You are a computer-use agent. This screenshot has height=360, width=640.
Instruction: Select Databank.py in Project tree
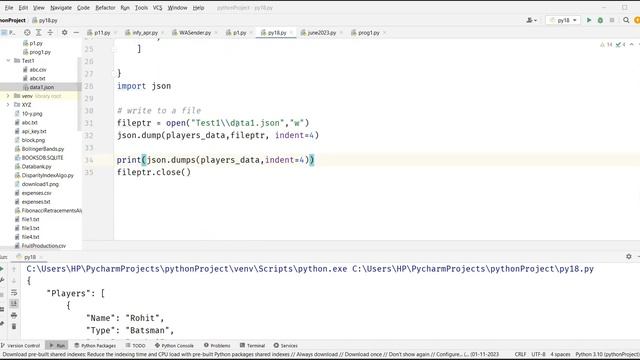point(36,167)
